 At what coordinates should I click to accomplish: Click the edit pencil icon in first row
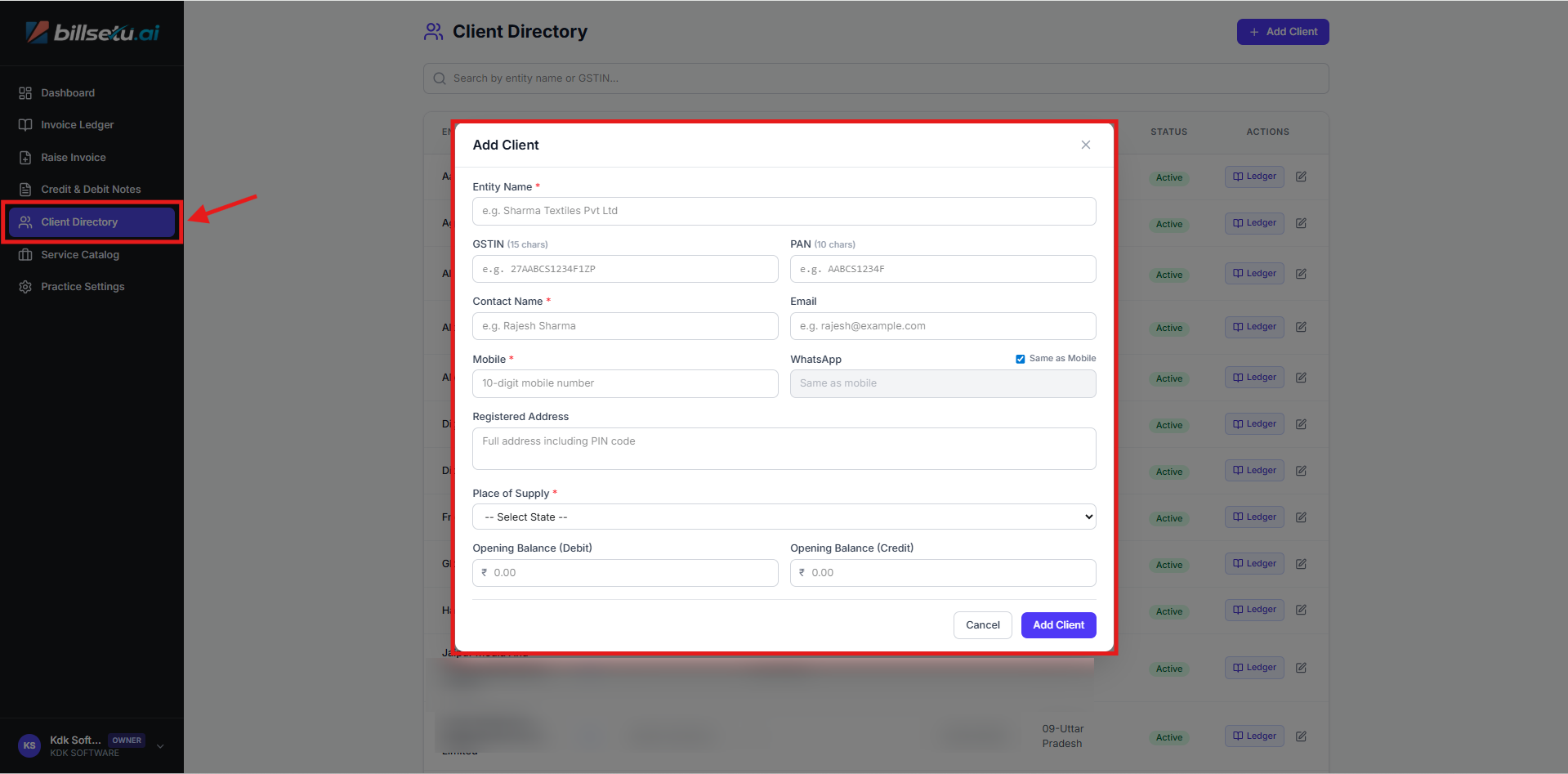[1301, 177]
